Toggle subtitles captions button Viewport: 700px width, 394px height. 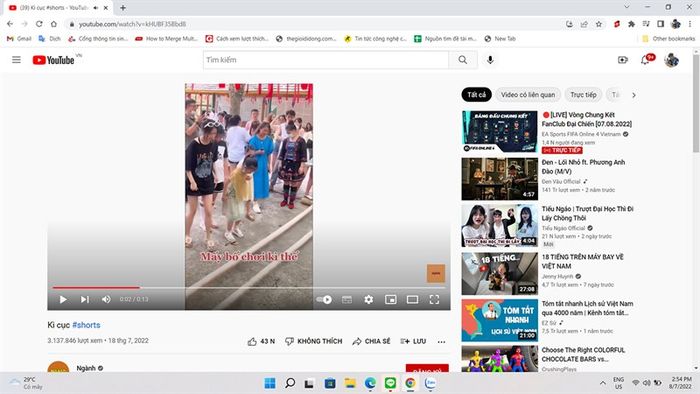click(347, 299)
